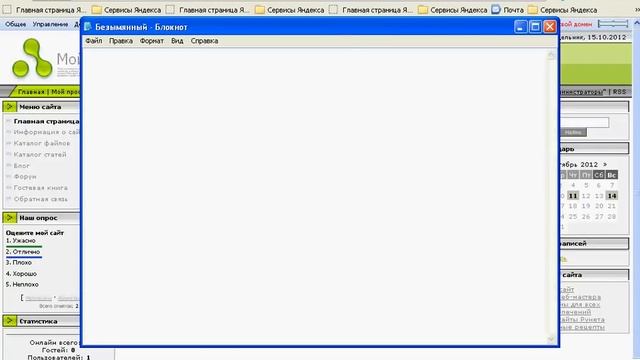Click the site search input field

(584, 122)
